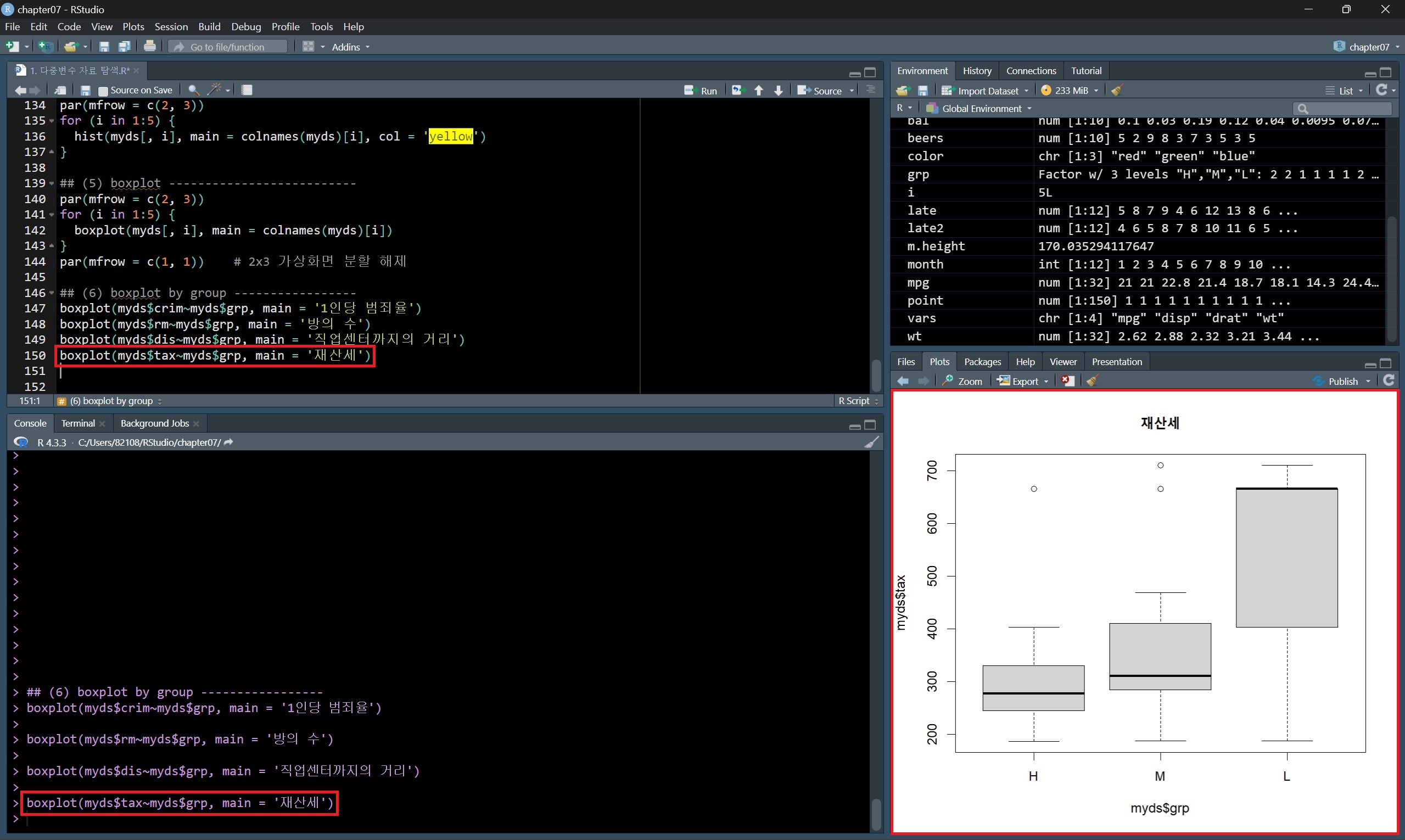Screen dimensions: 1405x840
Task: Open the Addins dropdown menu
Action: pyautogui.click(x=350, y=47)
